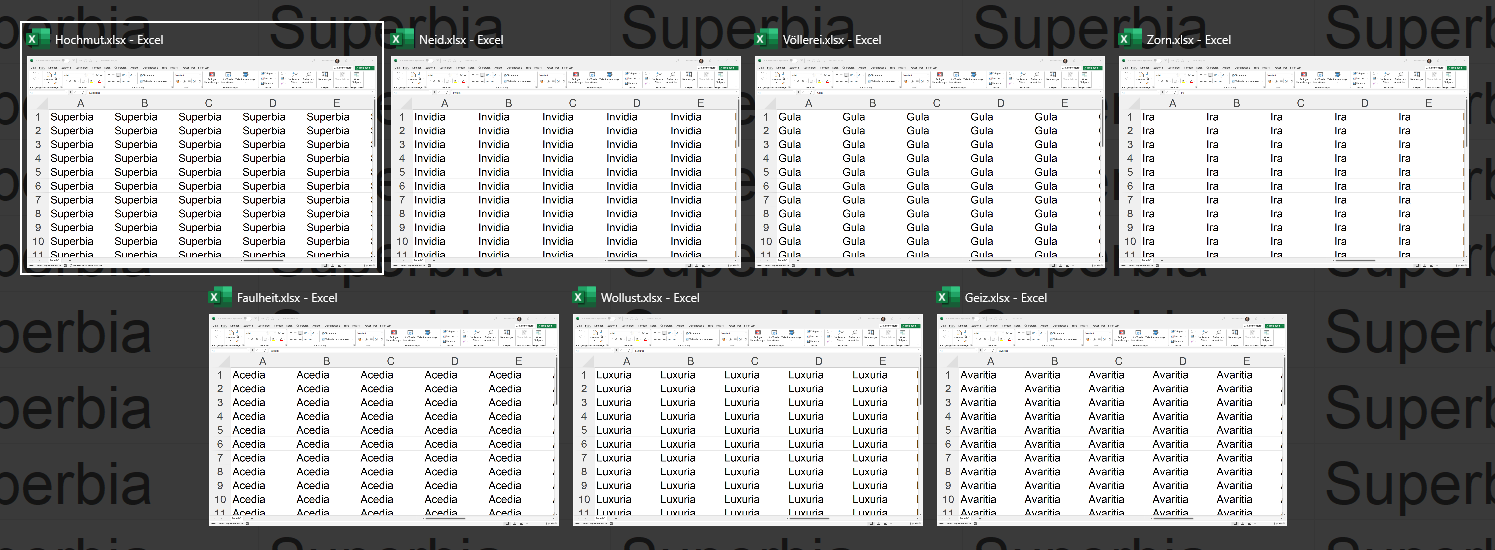Click the Excel icon beside Völlerei.xlsx
Screen dimensions: 1495x550
point(765,40)
